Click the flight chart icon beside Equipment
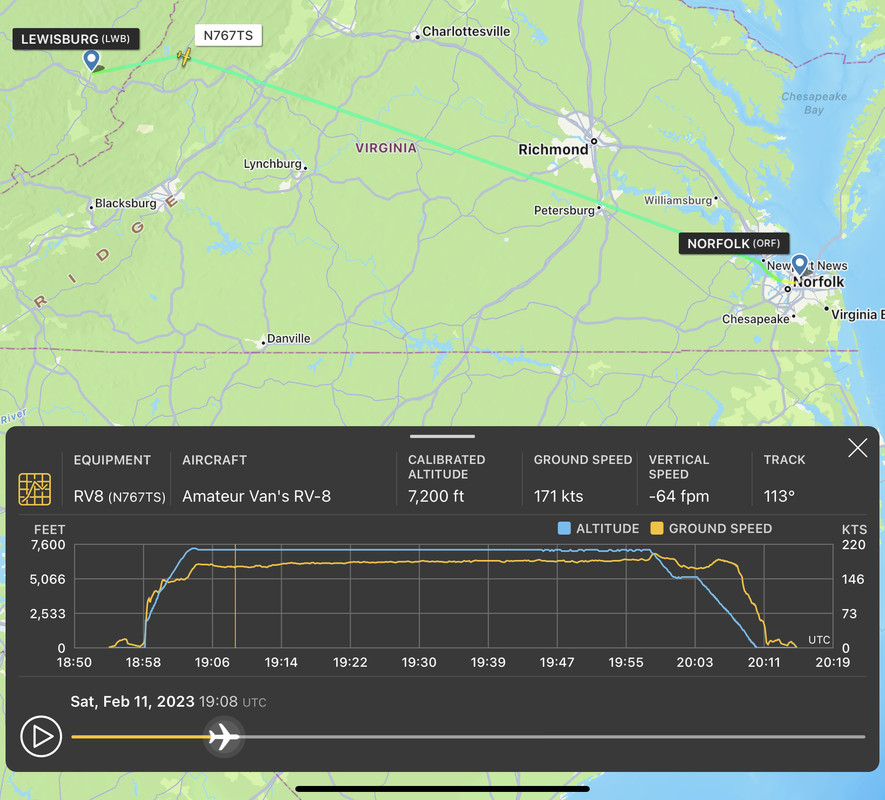The width and height of the screenshot is (885, 800). coord(34,489)
